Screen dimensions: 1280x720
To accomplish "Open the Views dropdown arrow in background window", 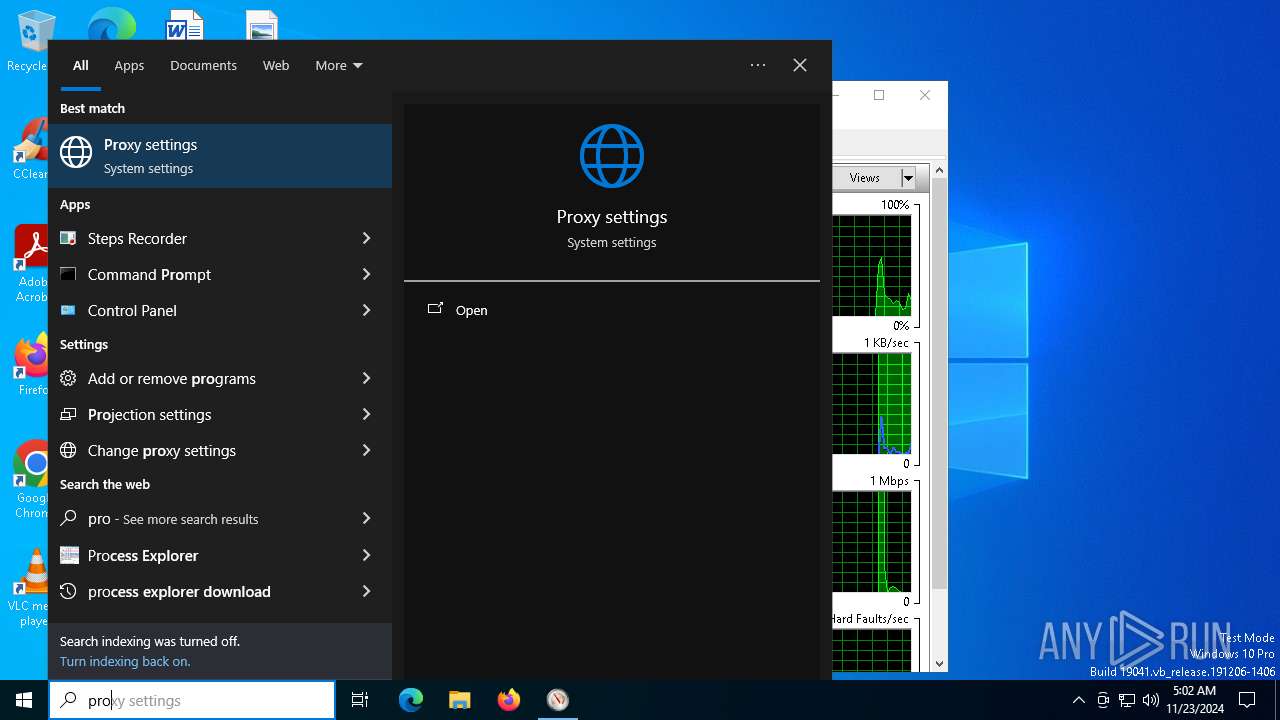I will (908, 178).
